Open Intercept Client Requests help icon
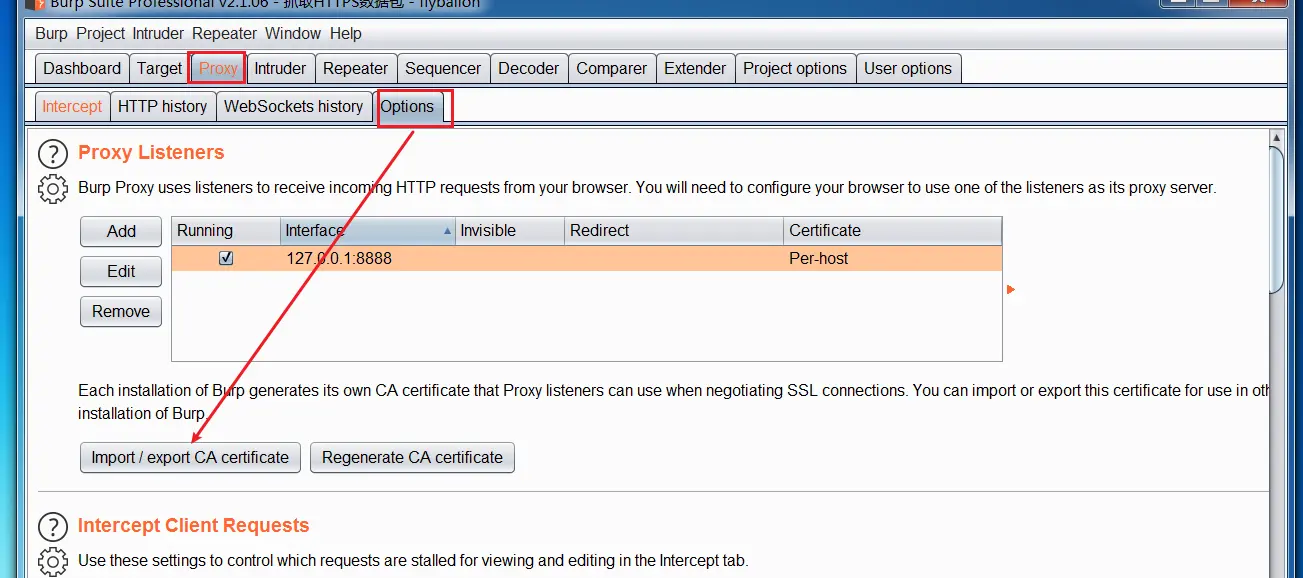 52,527
